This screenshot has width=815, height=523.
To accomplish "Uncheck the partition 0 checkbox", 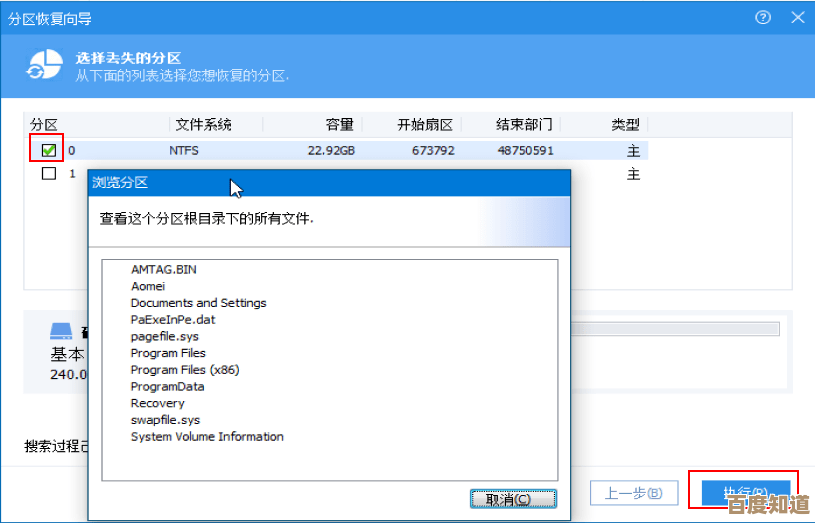I will tap(48, 150).
